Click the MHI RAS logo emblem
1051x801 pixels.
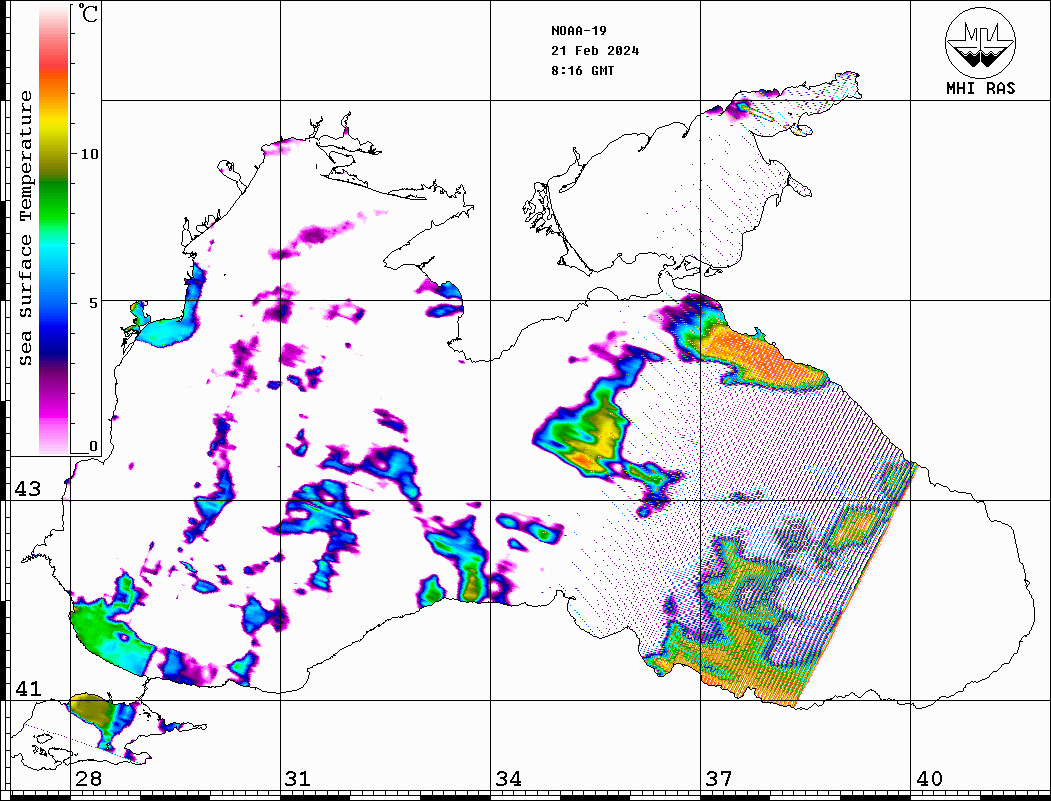[x=981, y=42]
